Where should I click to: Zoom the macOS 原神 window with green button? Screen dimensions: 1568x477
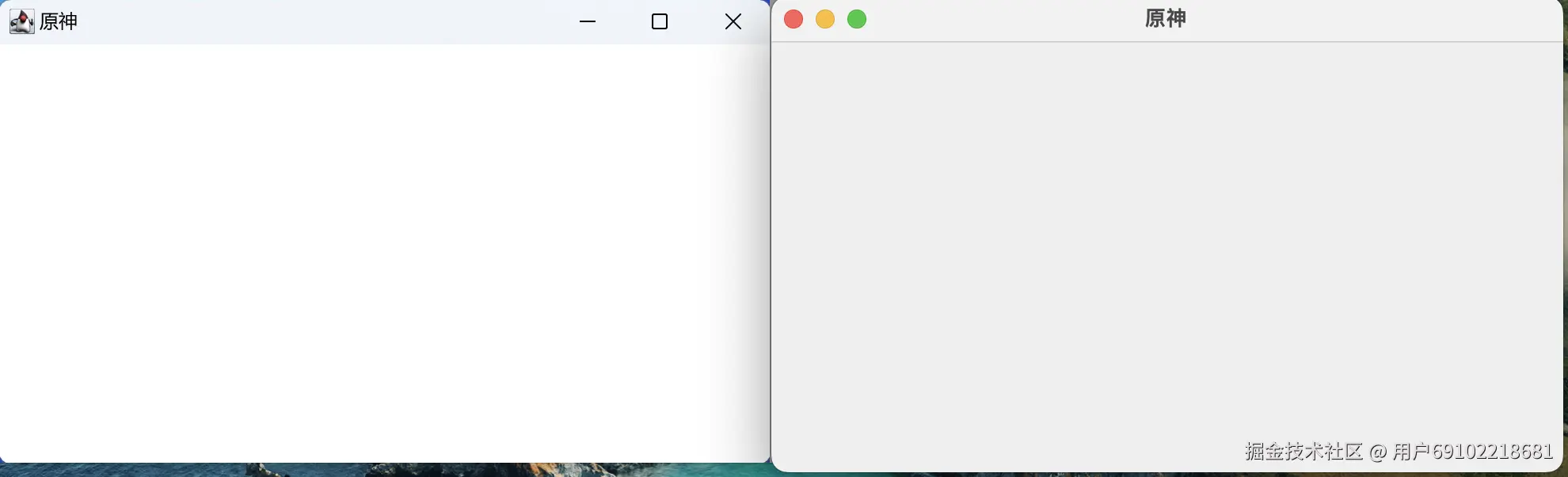[x=857, y=19]
